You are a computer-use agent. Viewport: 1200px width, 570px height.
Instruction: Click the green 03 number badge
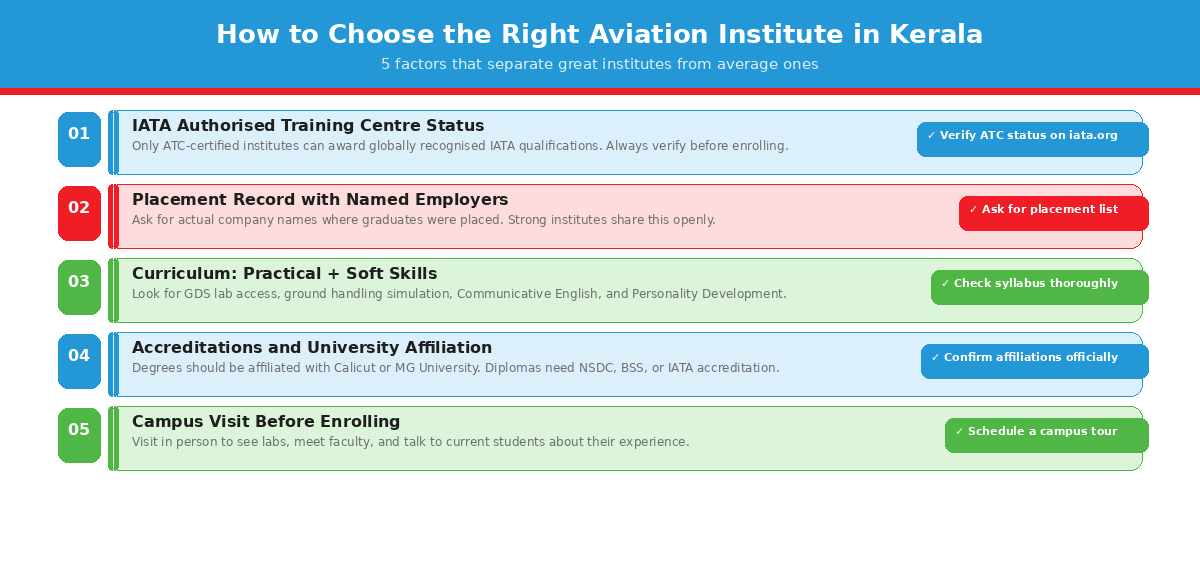tap(79, 287)
